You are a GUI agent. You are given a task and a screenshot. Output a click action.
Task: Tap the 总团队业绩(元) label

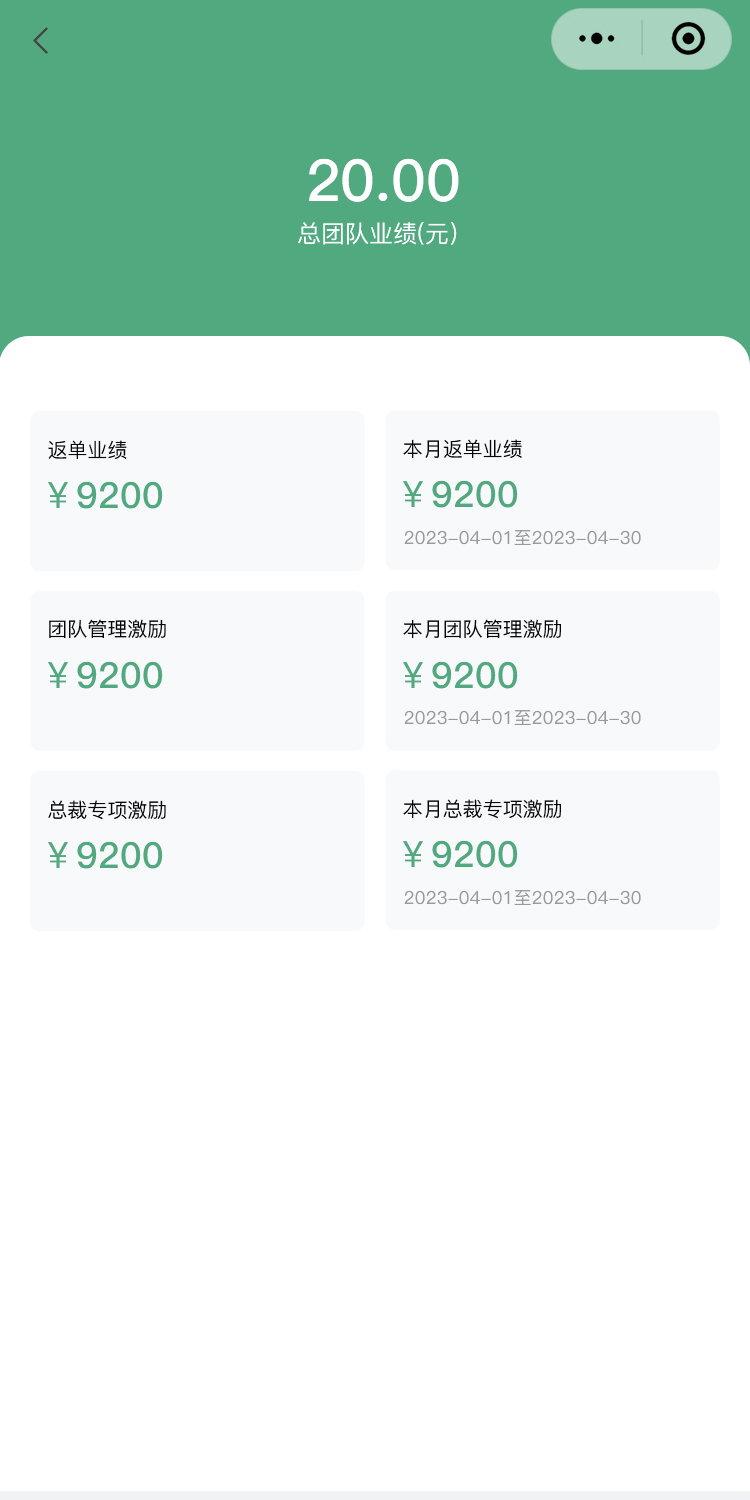pos(378,234)
